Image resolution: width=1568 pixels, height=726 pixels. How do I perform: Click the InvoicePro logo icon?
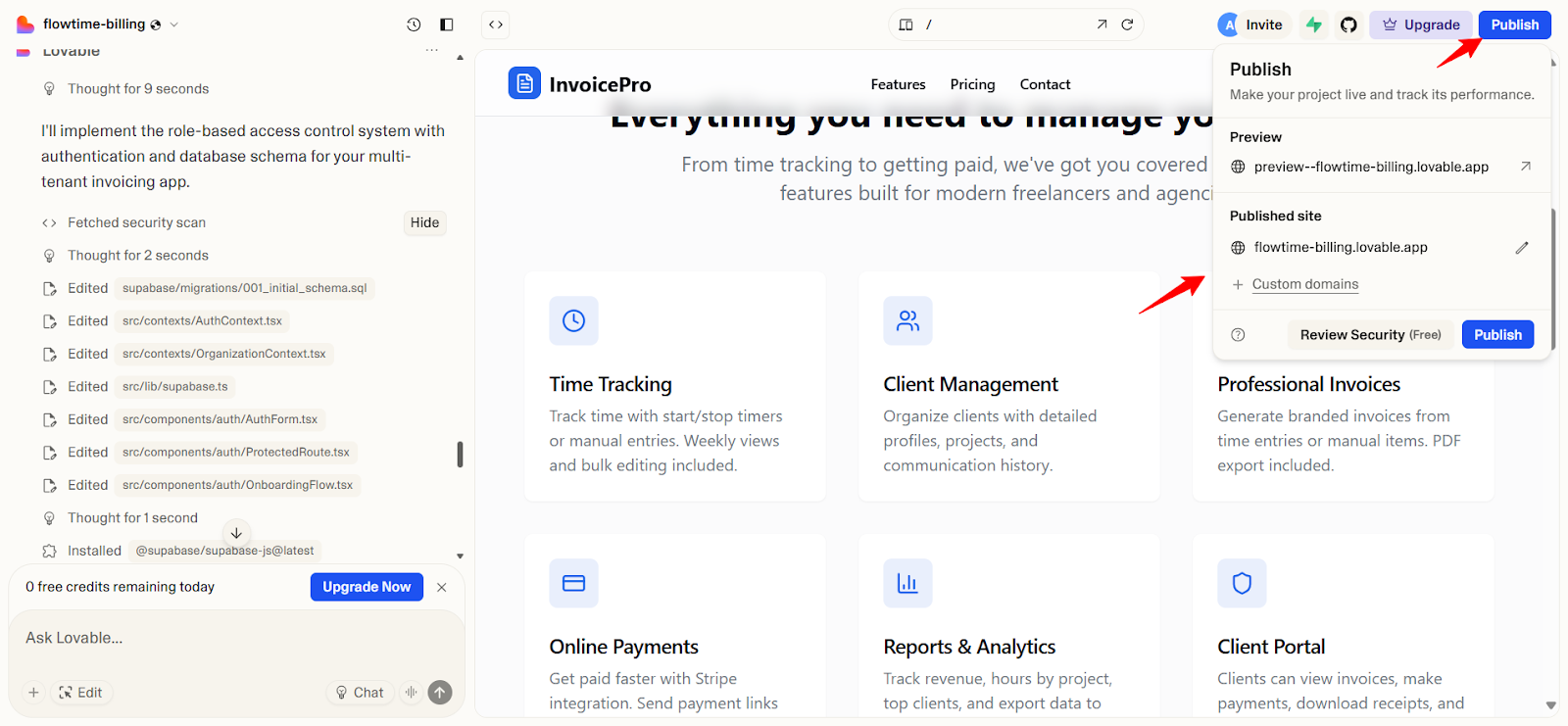(x=524, y=83)
